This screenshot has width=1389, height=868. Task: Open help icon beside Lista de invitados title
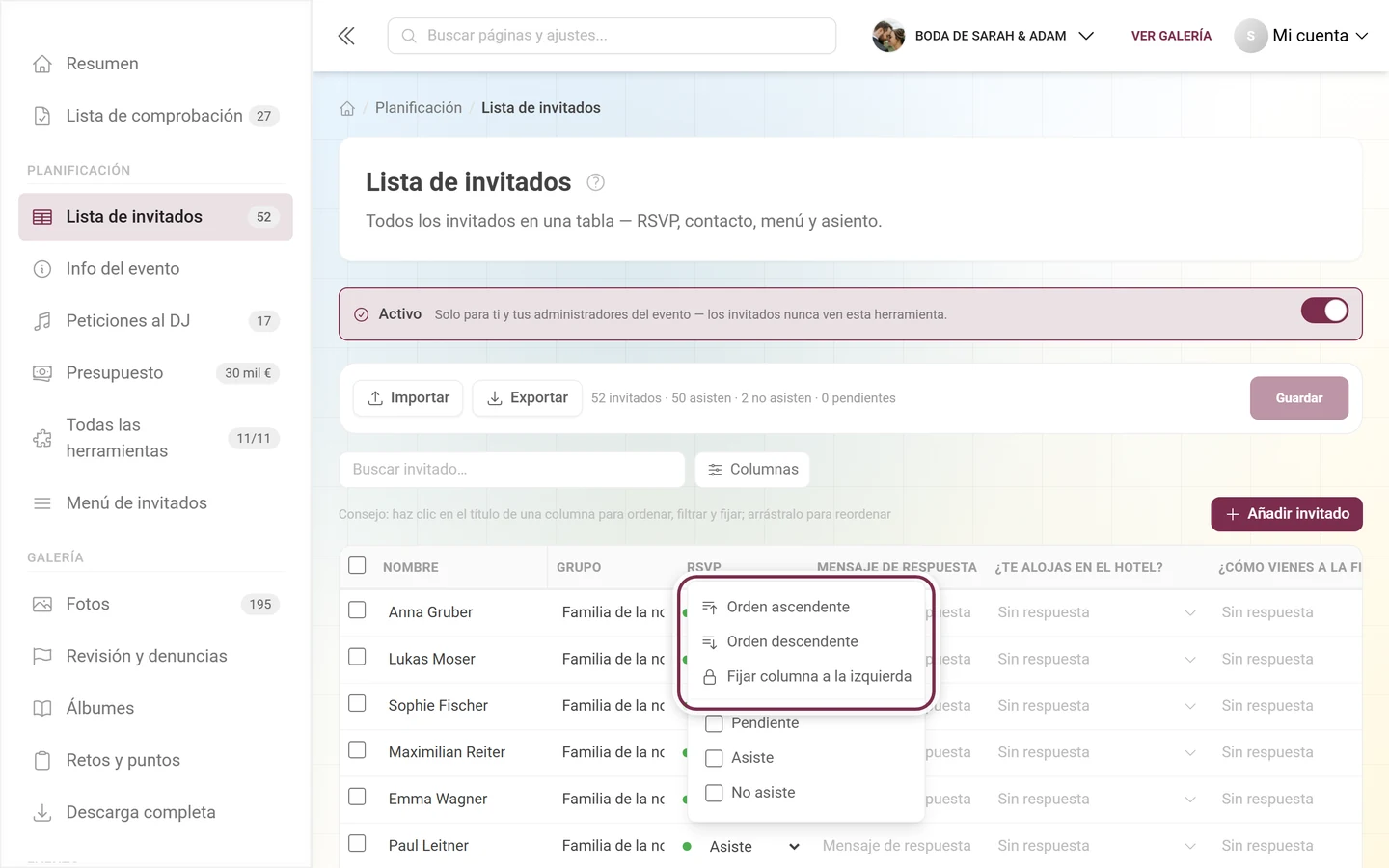coord(596,182)
